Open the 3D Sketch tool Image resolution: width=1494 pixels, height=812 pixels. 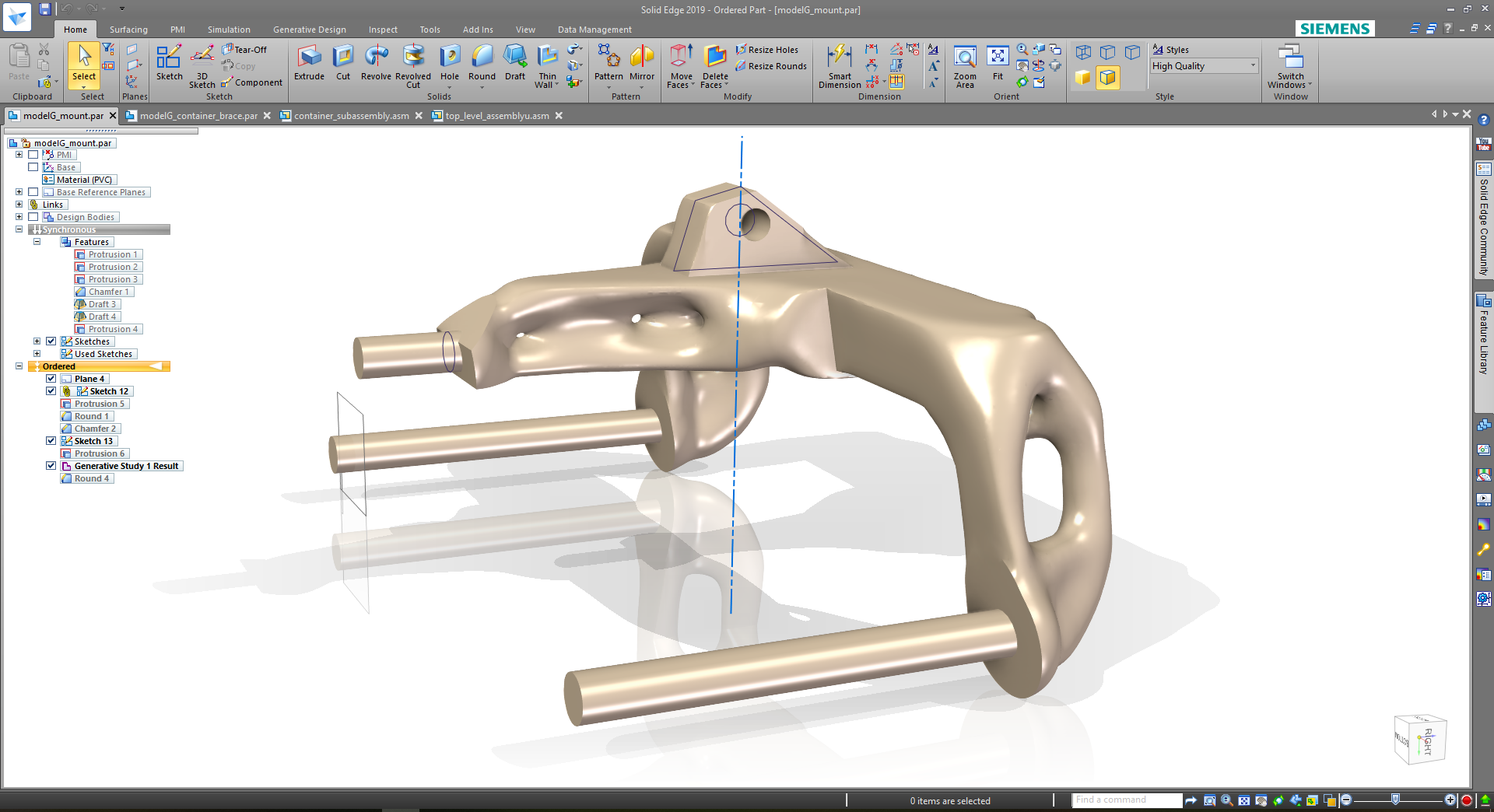tap(202, 65)
